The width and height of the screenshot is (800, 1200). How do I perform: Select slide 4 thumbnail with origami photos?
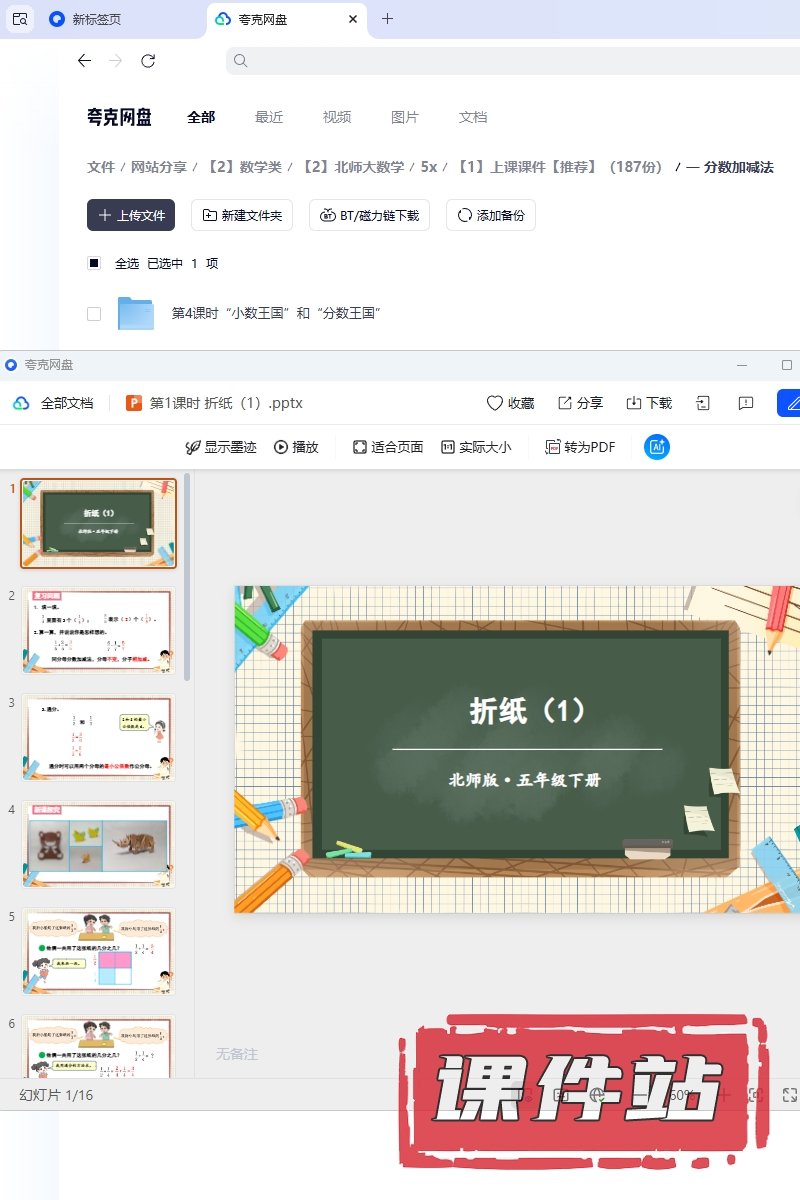coord(98,845)
